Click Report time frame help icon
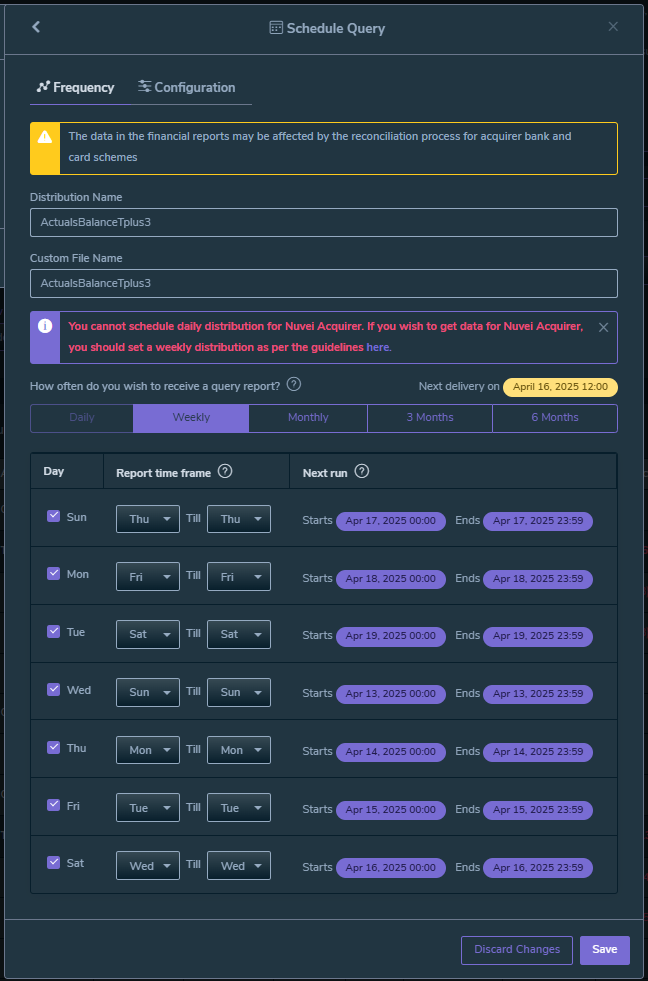648x981 pixels. pos(225,471)
